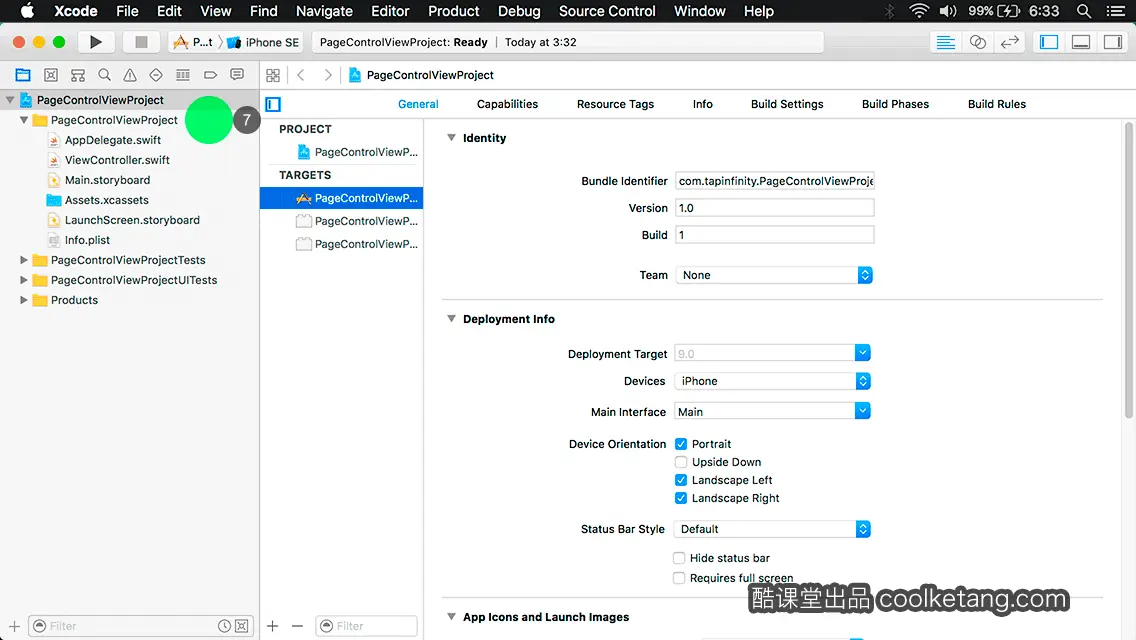1136x640 pixels.
Task: Enable the Requires full screen checkbox
Action: 679,578
